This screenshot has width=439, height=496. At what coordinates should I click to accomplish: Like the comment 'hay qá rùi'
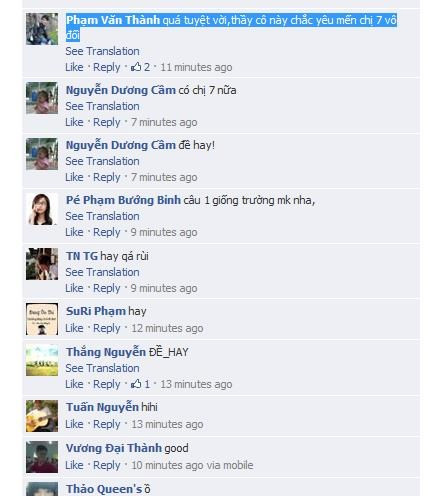click(x=74, y=288)
